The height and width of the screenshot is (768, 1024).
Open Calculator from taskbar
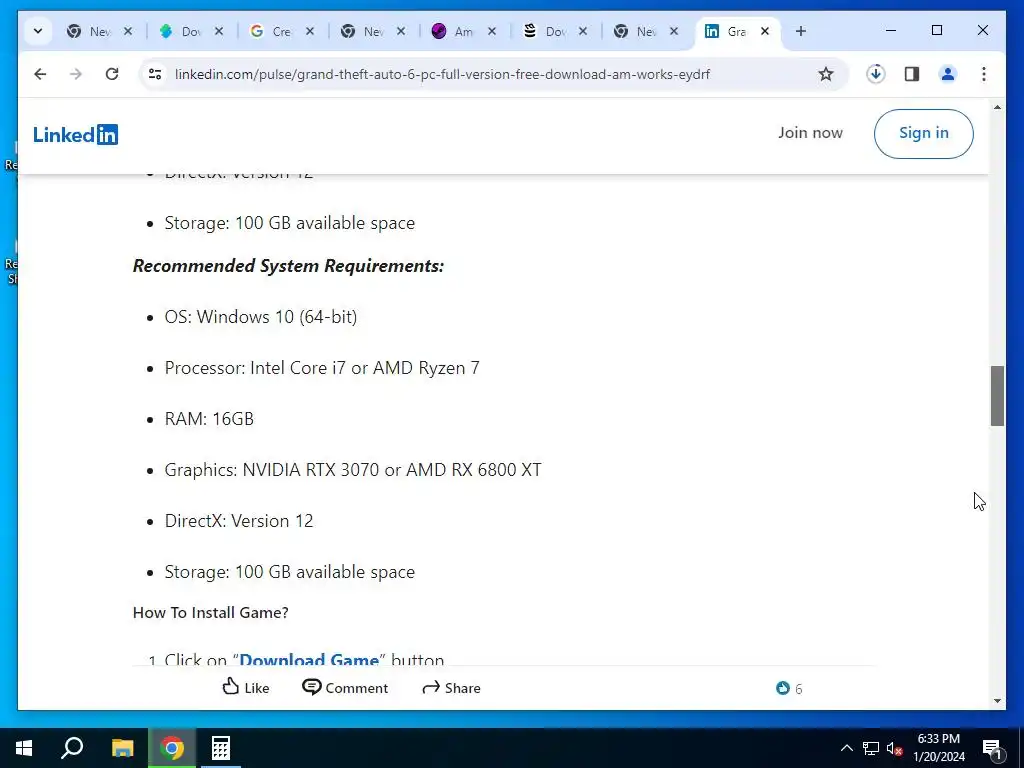[x=221, y=748]
